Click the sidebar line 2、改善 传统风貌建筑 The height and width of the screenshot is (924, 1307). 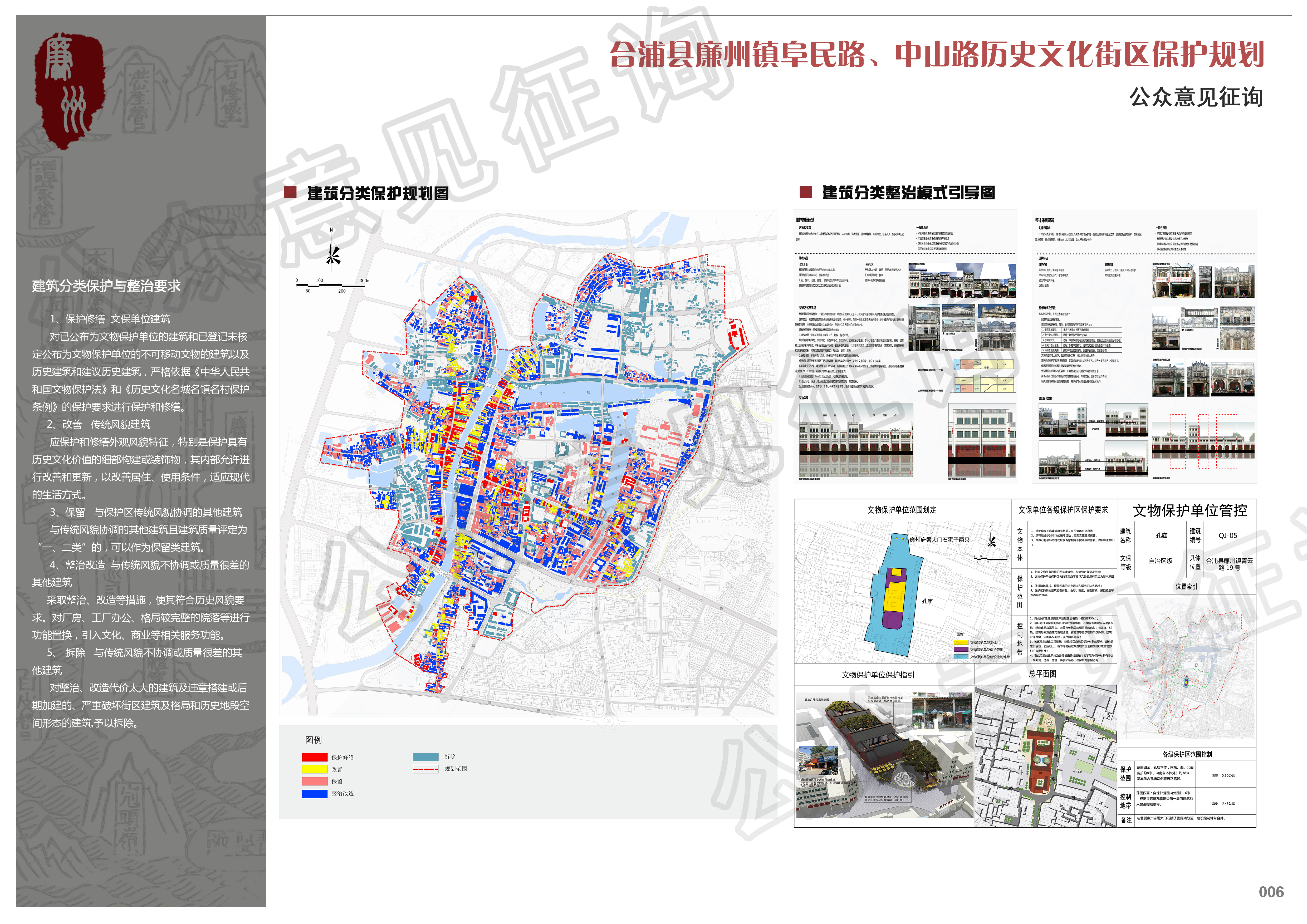pos(99,424)
